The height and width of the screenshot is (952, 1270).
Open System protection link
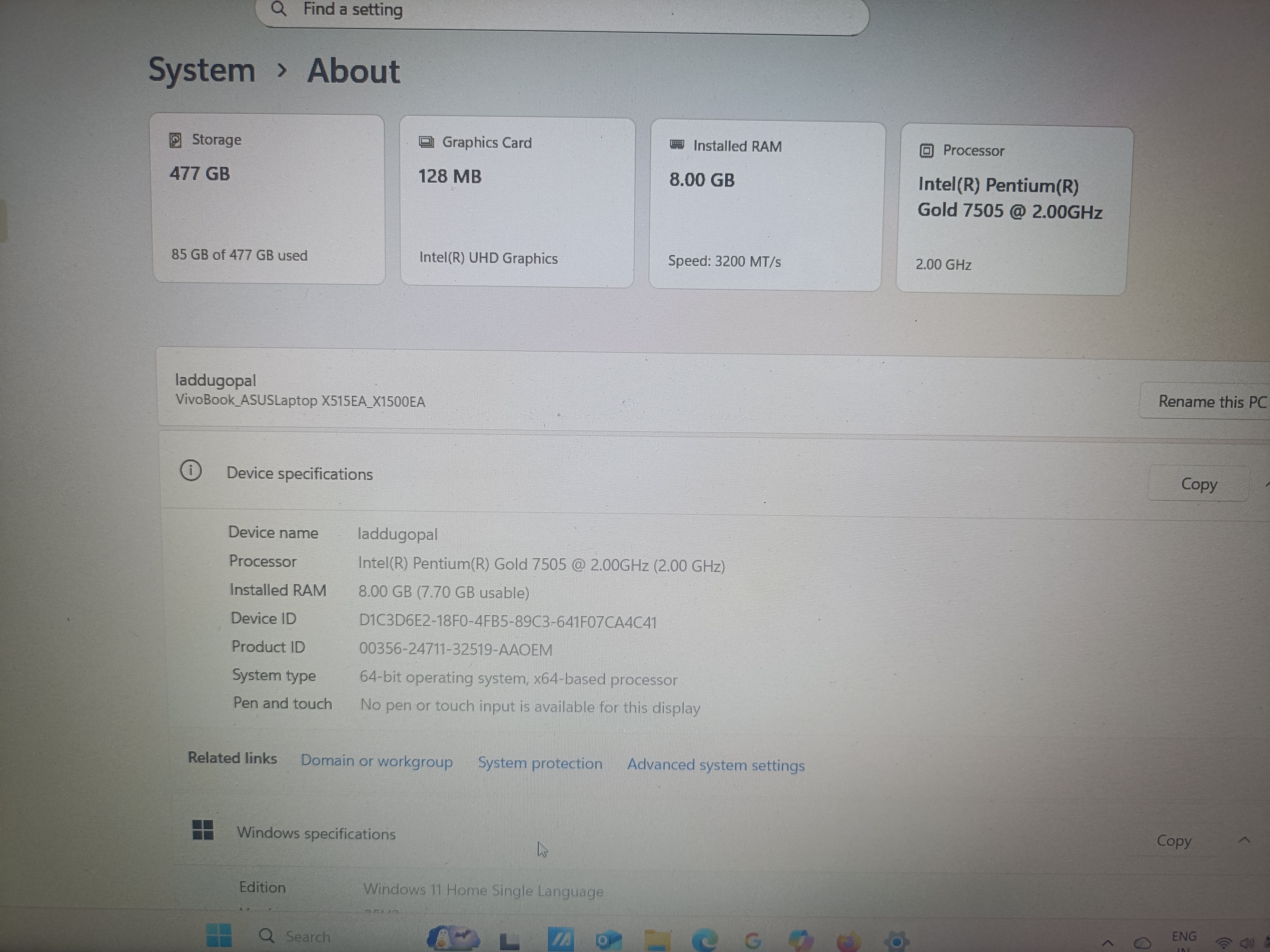click(540, 763)
